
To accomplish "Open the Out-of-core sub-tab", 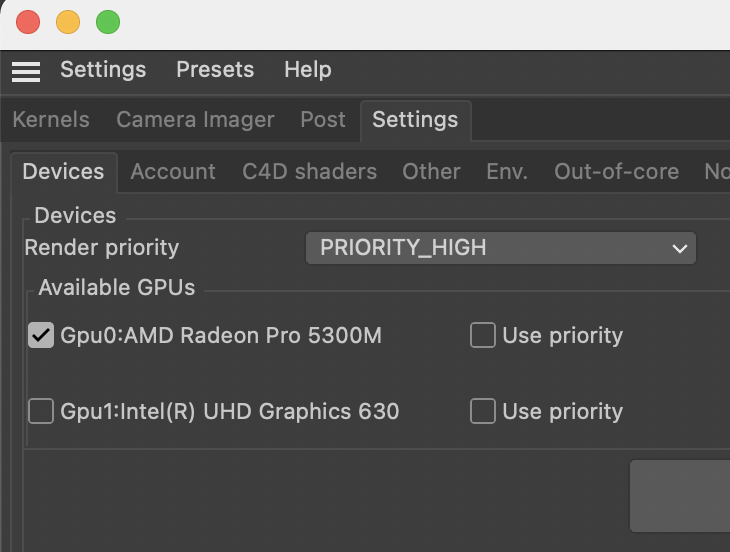I will point(616,171).
